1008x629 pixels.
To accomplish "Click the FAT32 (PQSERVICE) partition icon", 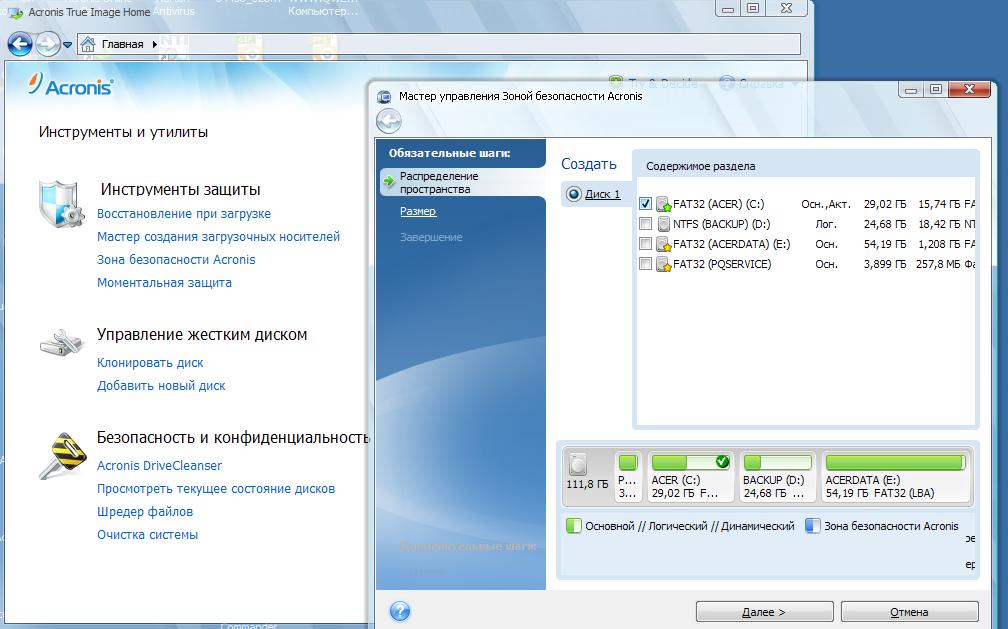I will click(x=663, y=264).
